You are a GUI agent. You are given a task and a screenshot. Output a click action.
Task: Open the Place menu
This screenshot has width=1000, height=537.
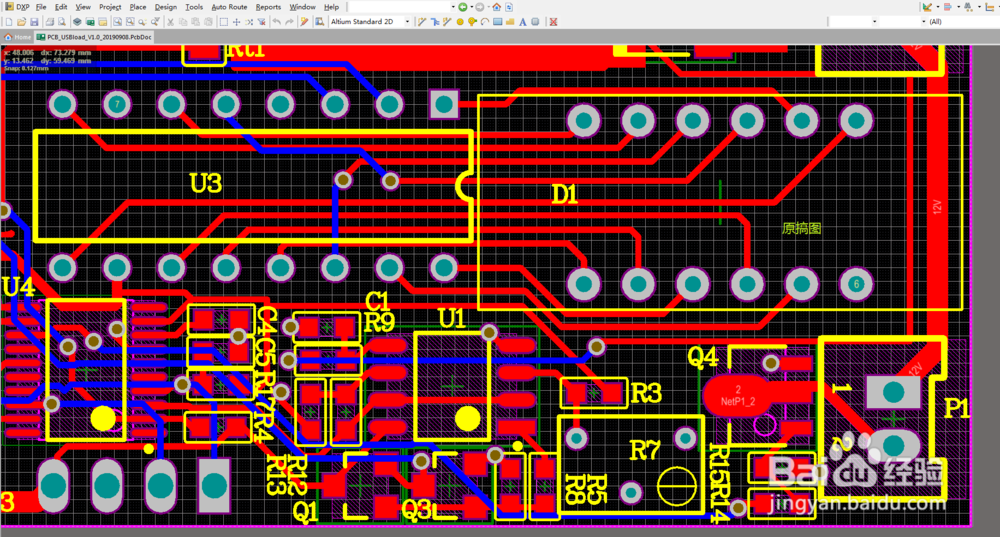click(x=138, y=7)
